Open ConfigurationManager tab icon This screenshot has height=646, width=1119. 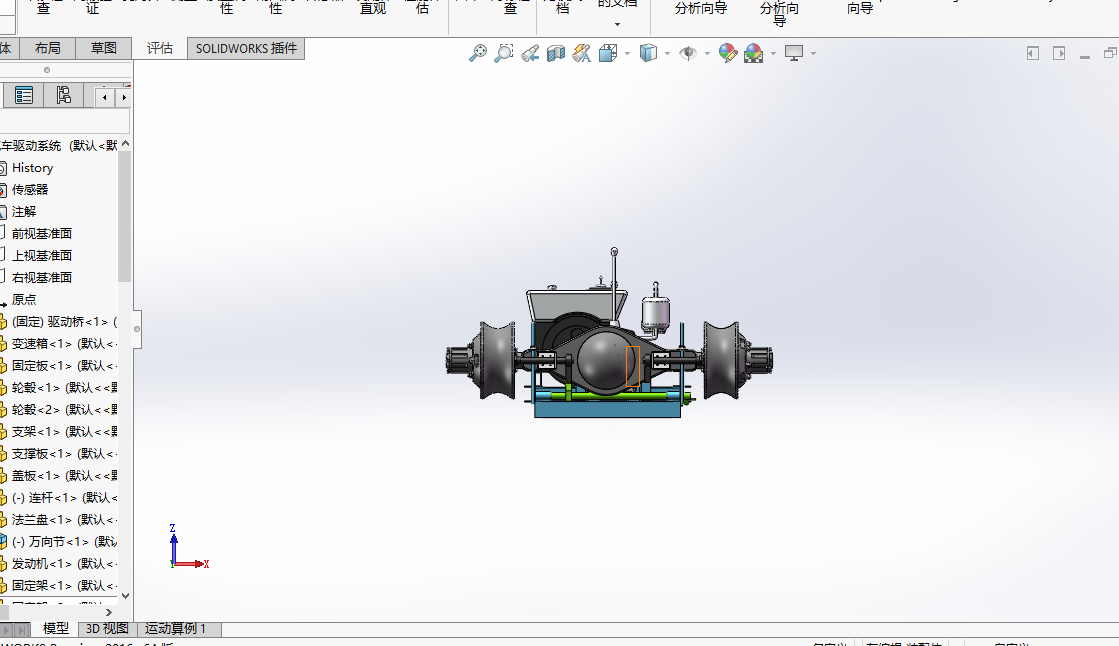[64, 95]
